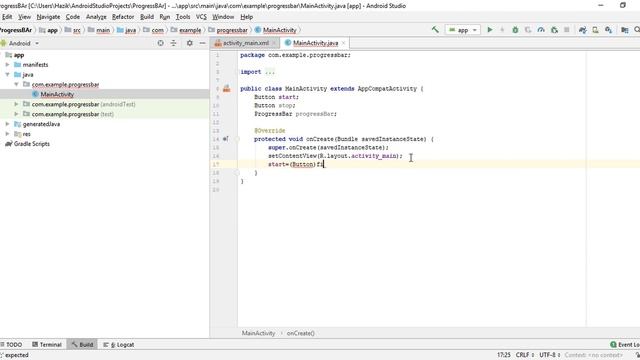640x360 pixels.
Task: Open the Build tool window
Action: click(82, 344)
